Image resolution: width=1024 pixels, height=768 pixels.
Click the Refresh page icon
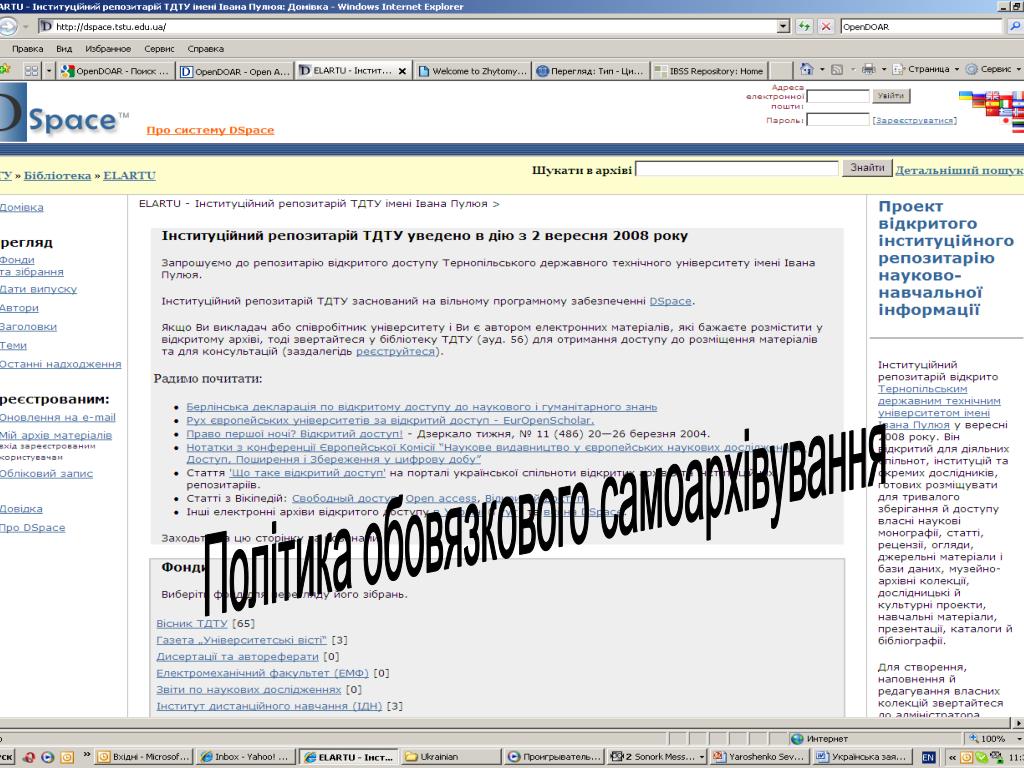(804, 26)
